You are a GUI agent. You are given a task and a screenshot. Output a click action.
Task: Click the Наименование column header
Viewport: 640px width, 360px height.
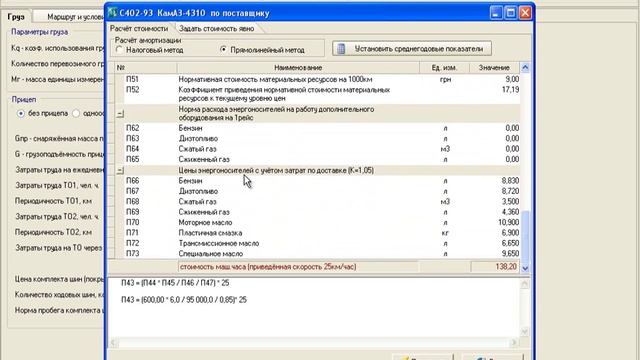click(298, 67)
